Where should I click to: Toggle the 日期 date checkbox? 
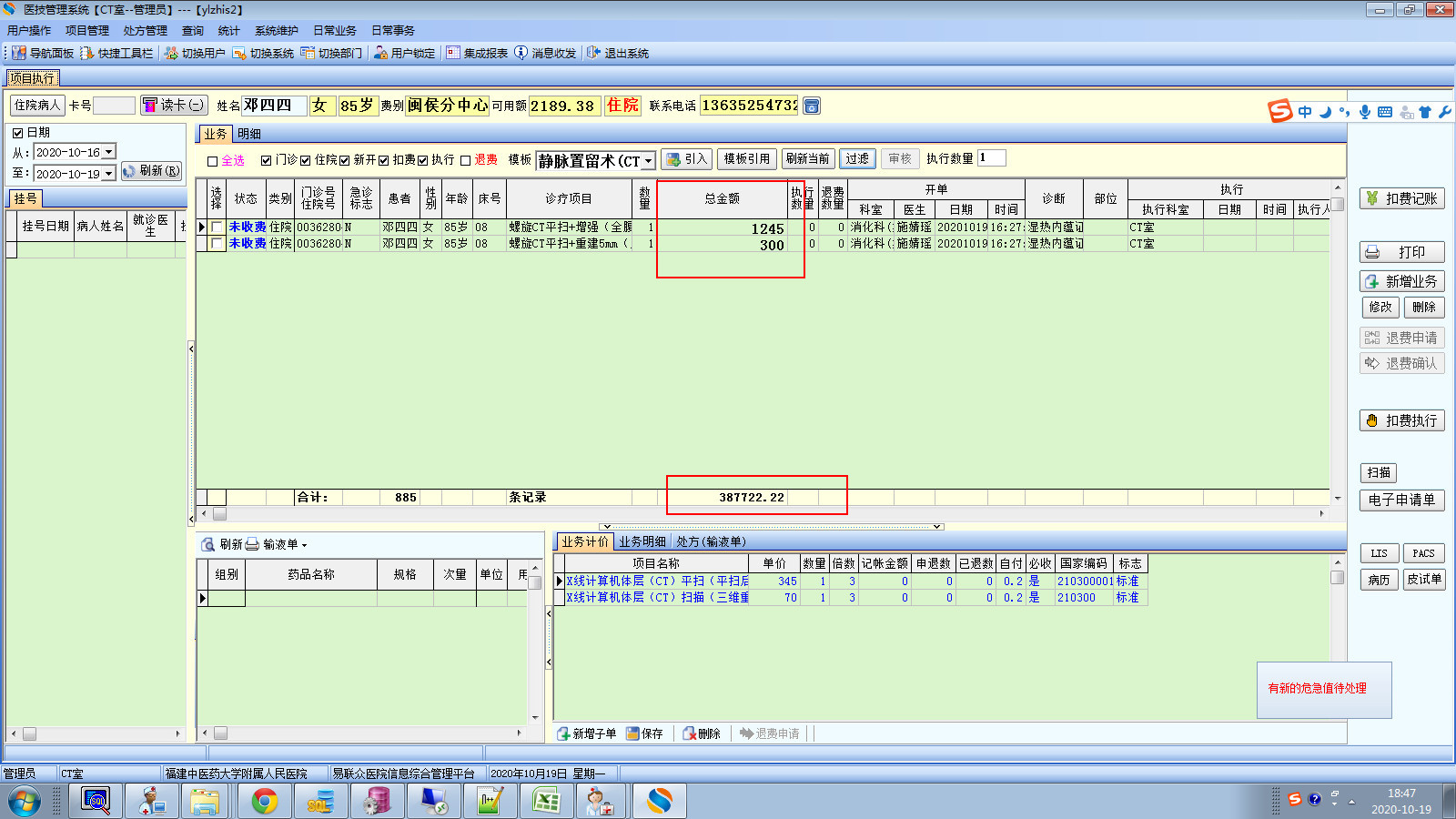pyautogui.click(x=17, y=133)
